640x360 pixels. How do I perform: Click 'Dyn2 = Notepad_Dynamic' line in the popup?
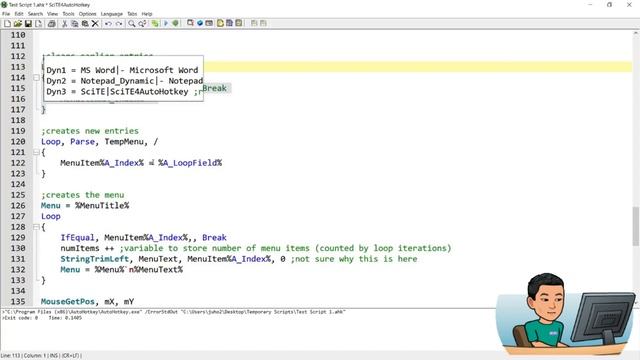click(x=124, y=81)
